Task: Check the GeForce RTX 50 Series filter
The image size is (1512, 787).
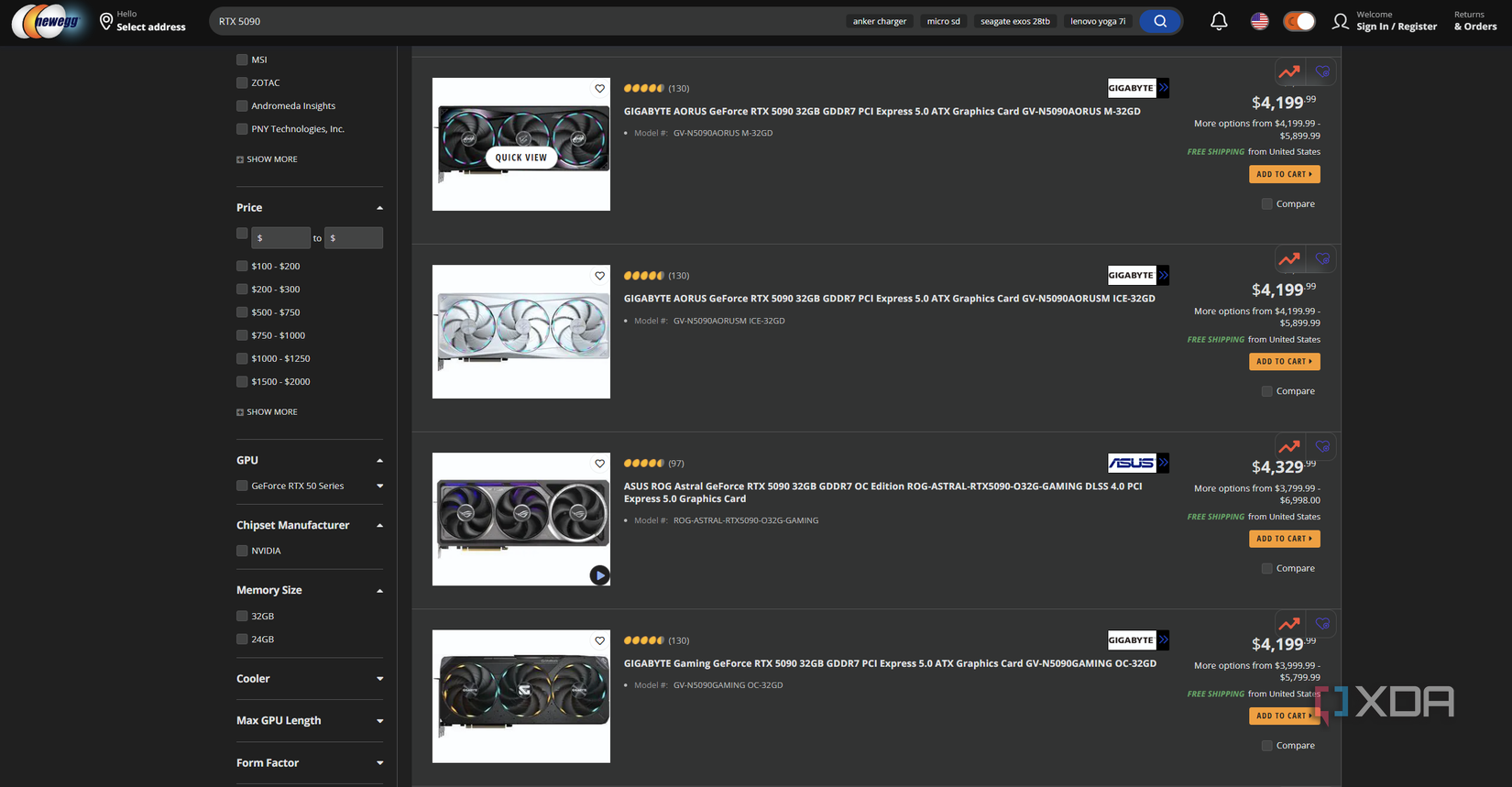Action: coord(242,486)
